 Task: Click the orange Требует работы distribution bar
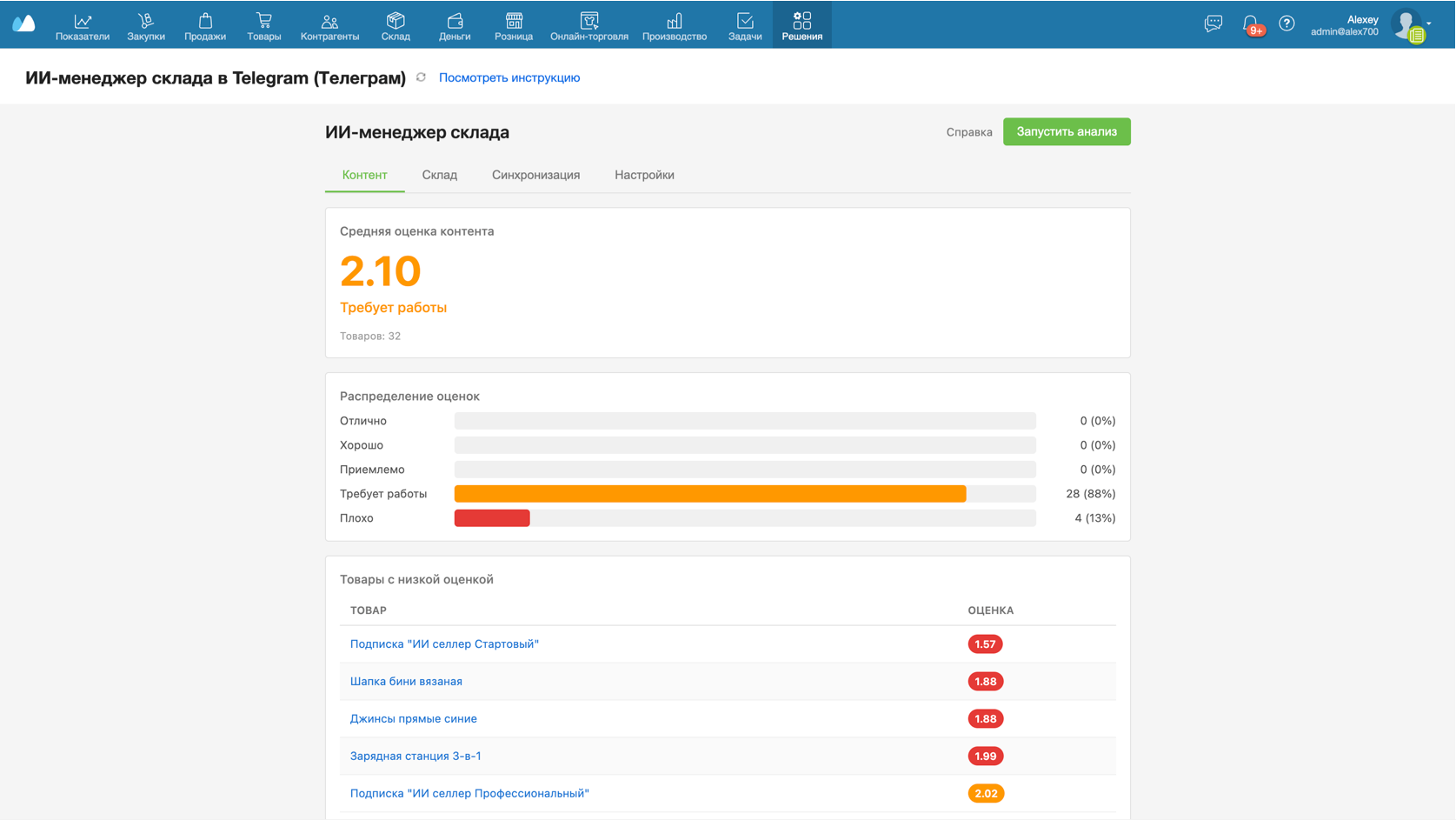point(709,494)
